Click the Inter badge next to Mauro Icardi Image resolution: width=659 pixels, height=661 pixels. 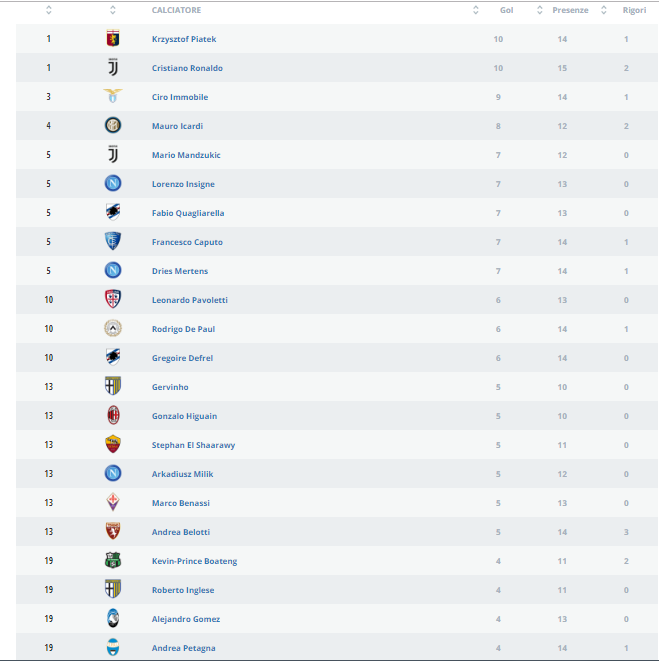coord(113,125)
